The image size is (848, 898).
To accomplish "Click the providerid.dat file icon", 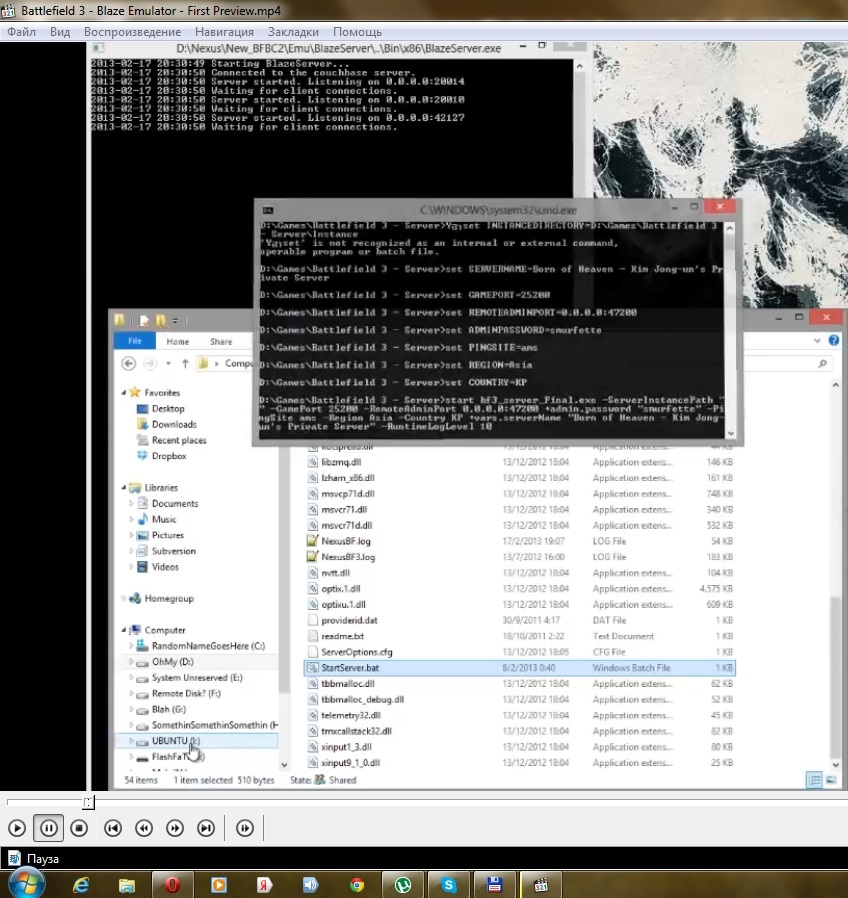I will tap(313, 620).
